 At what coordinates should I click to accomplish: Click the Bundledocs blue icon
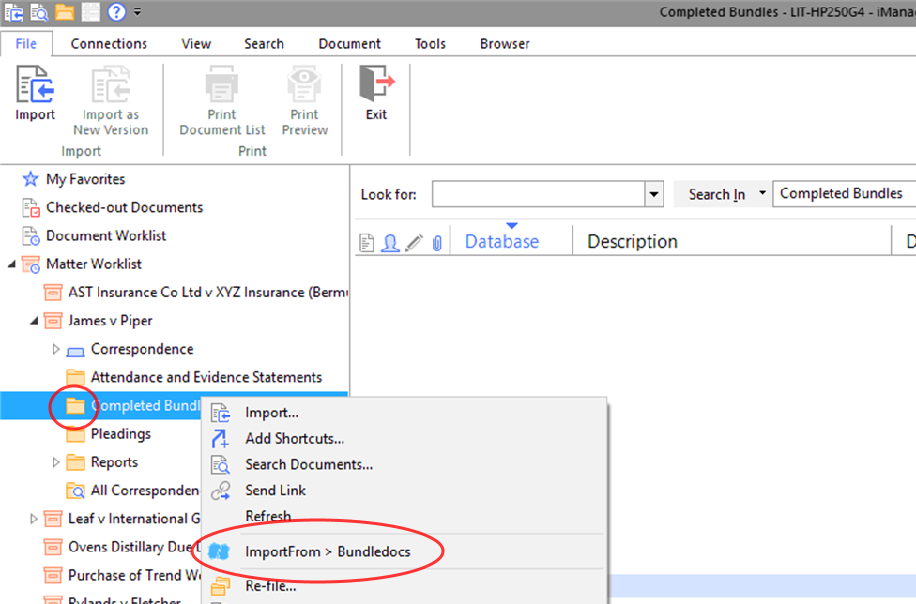[219, 551]
